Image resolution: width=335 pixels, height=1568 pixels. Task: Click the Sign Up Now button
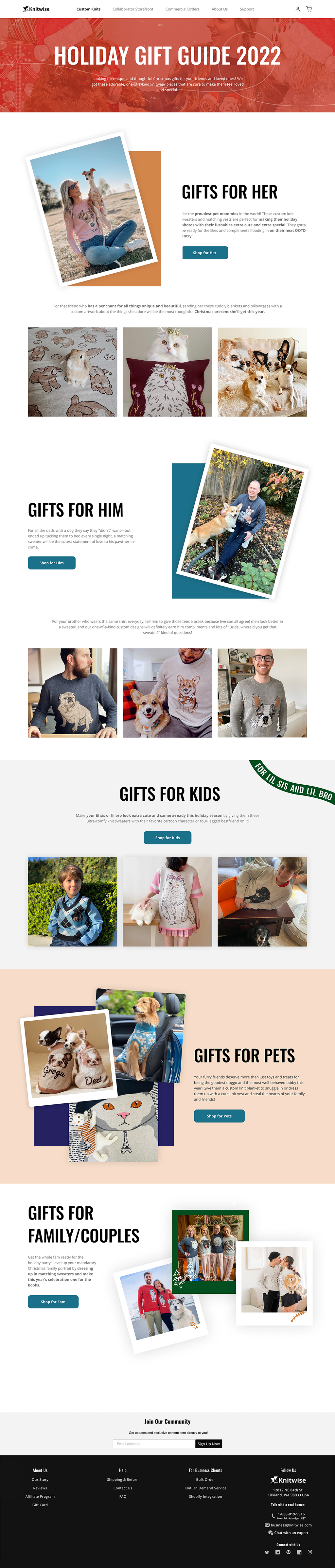coord(208,1443)
